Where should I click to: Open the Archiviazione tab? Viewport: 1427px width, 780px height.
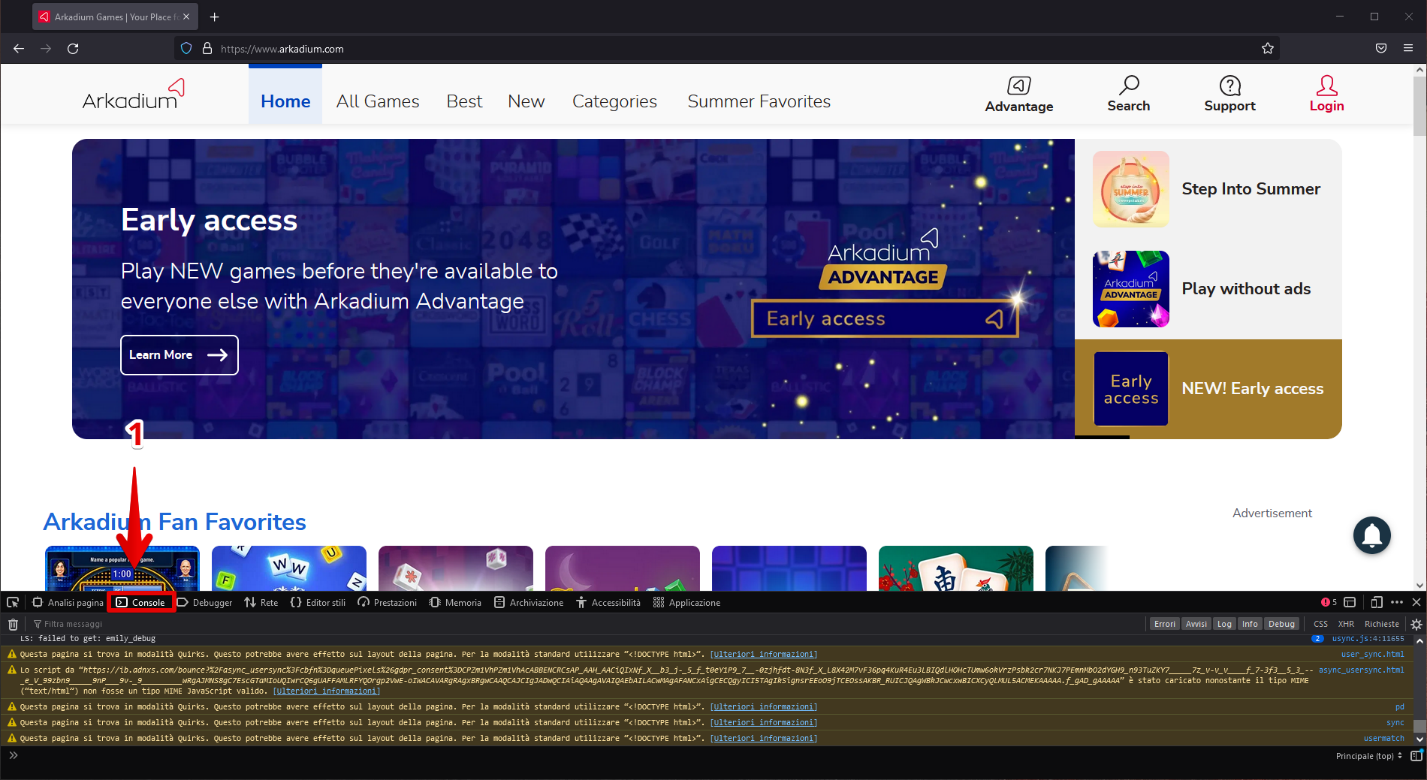pos(529,603)
